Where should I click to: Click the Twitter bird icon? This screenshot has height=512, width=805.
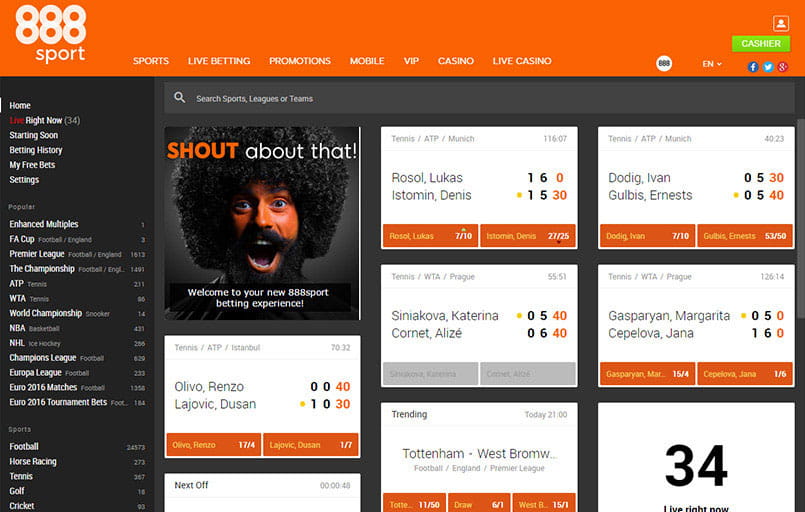(768, 67)
